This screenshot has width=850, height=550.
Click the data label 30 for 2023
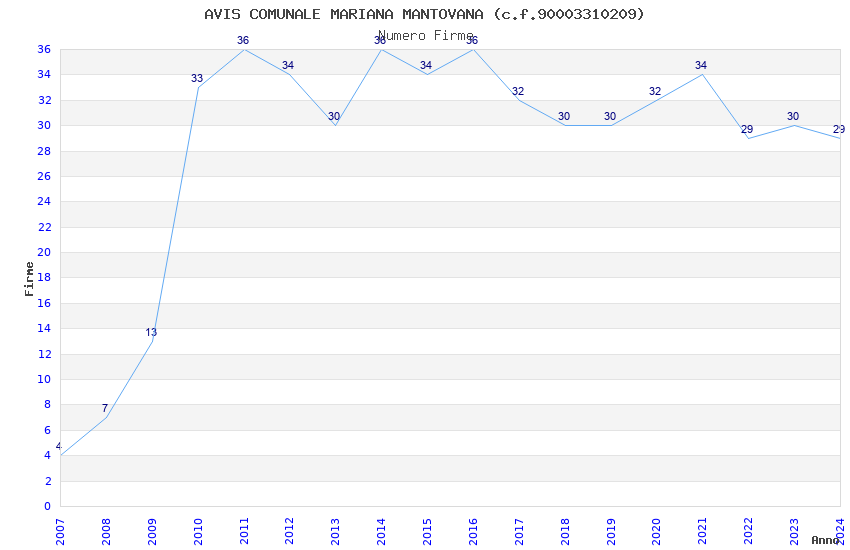pos(793,117)
